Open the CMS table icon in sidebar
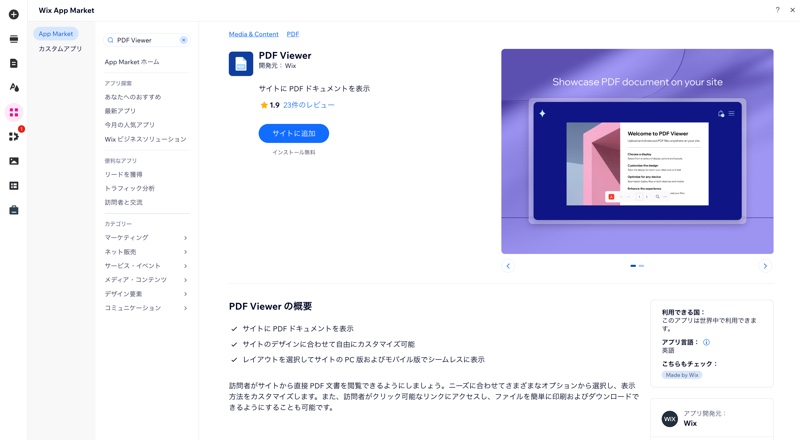This screenshot has height=440, width=800. click(x=14, y=186)
